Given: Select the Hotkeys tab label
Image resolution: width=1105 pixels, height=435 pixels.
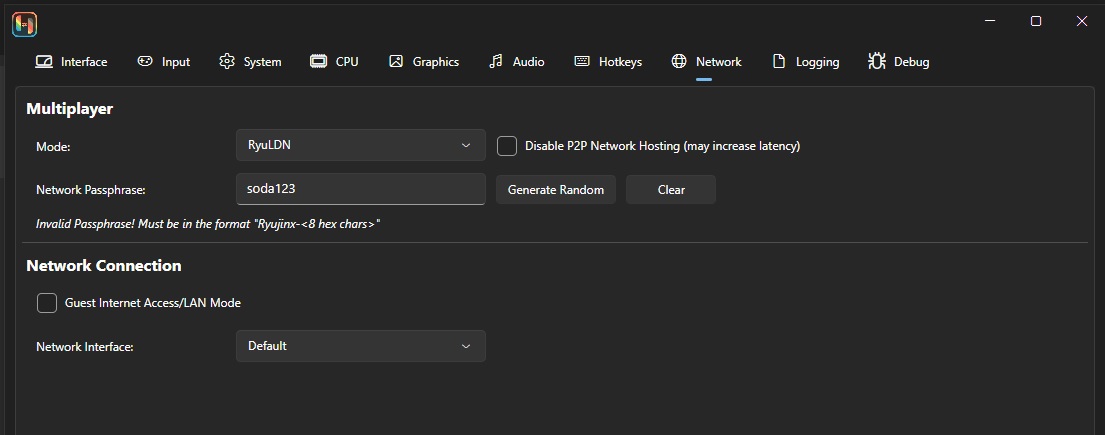Looking at the screenshot, I should [x=620, y=62].
